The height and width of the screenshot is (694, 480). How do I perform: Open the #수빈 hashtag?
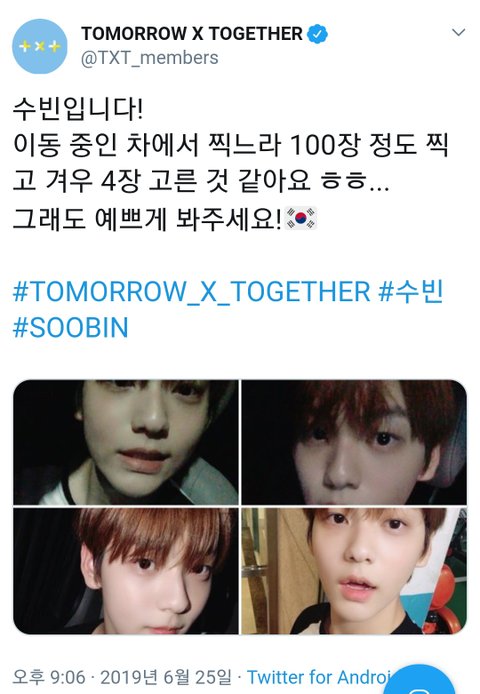tap(410, 291)
